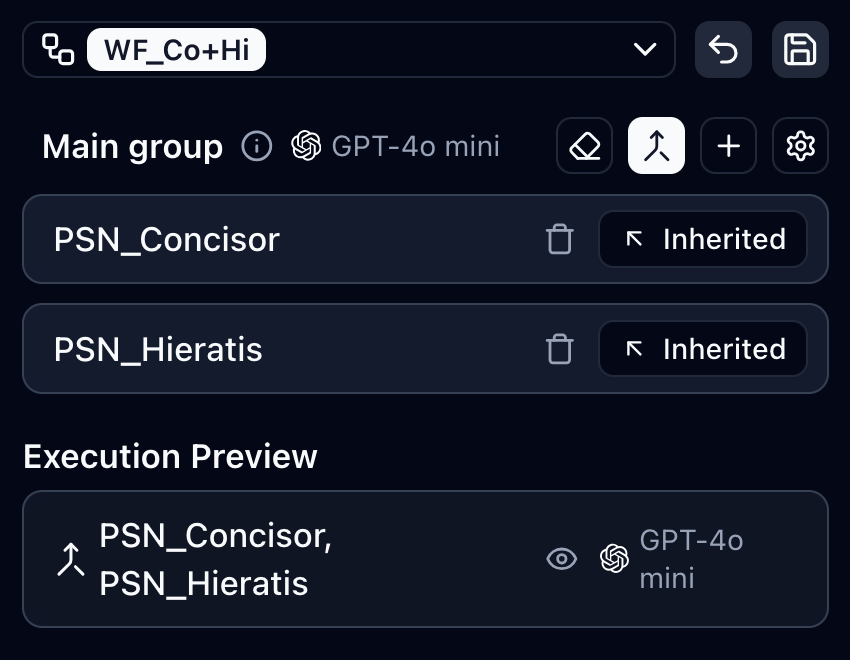Click the info icon beside Main group
The width and height of the screenshot is (850, 660).
(257, 147)
